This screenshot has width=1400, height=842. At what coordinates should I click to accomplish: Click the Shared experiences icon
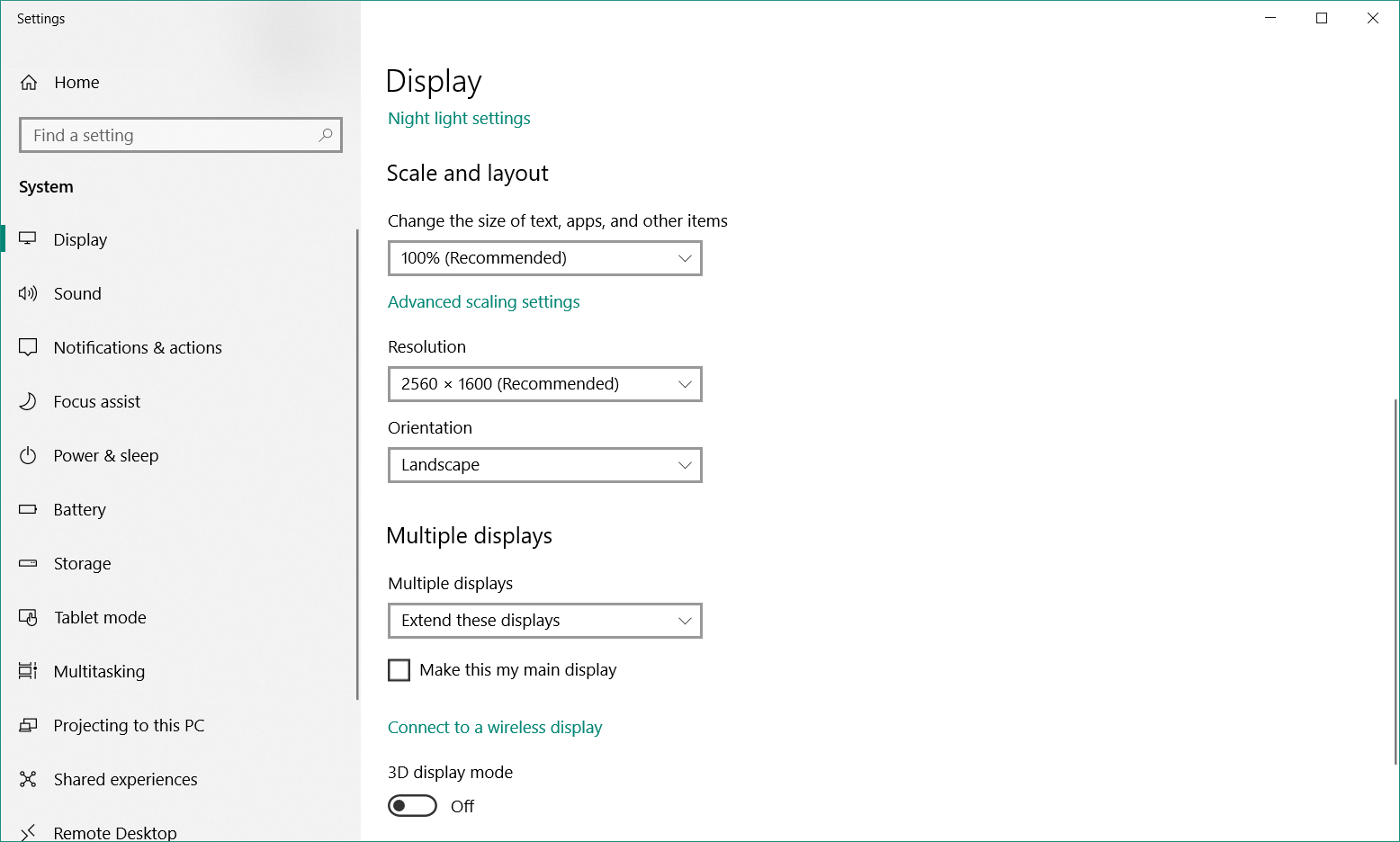click(x=28, y=779)
